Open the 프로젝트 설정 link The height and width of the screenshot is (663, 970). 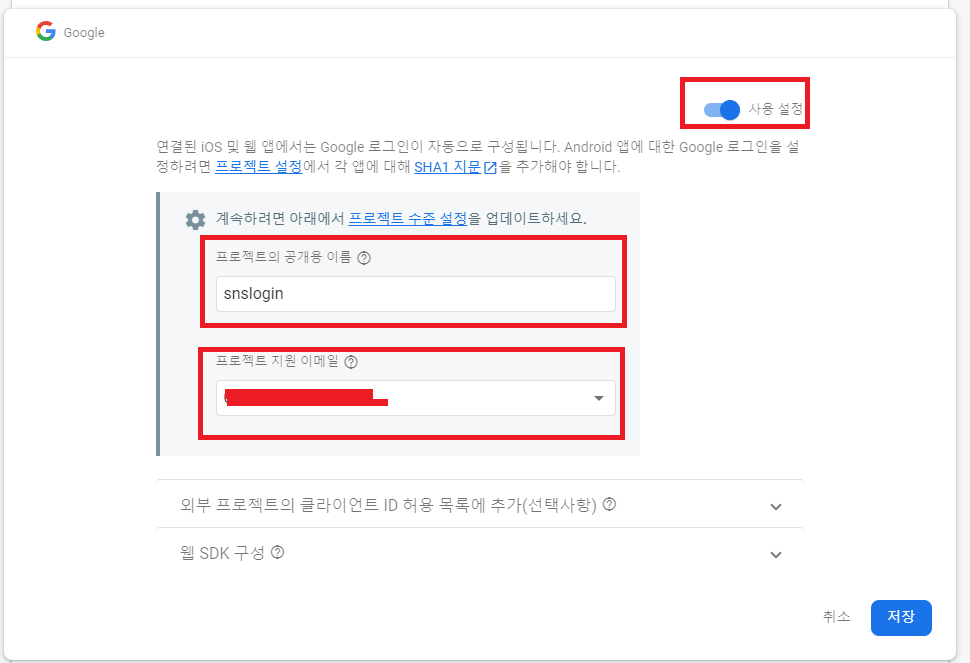pos(259,166)
